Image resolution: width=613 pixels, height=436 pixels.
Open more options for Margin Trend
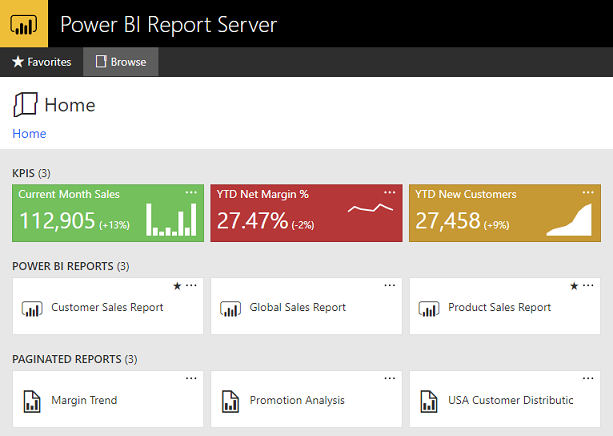[191, 379]
